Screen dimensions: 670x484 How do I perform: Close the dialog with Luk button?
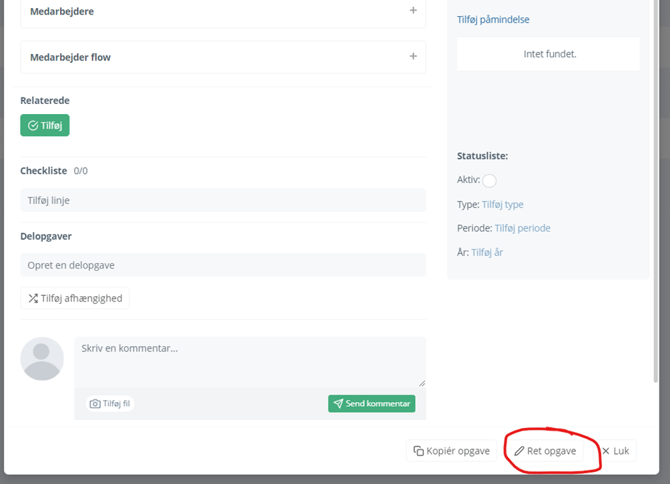615,451
